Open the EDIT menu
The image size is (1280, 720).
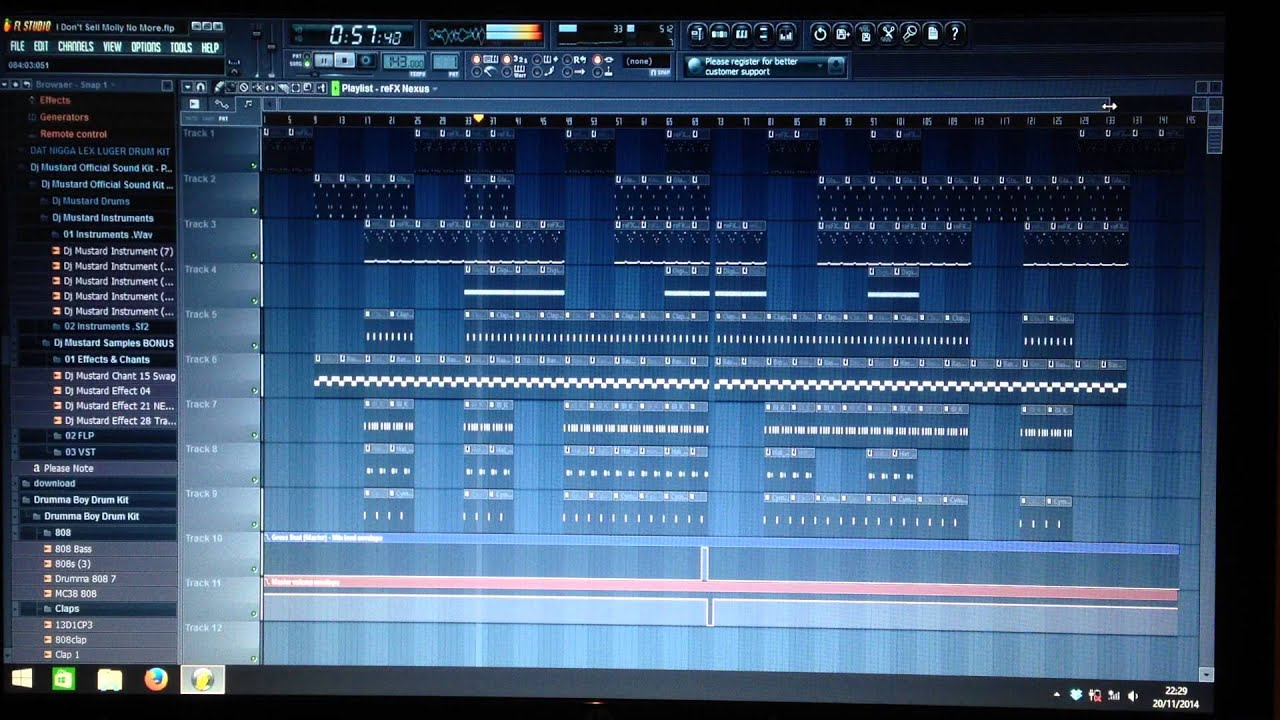[x=41, y=47]
